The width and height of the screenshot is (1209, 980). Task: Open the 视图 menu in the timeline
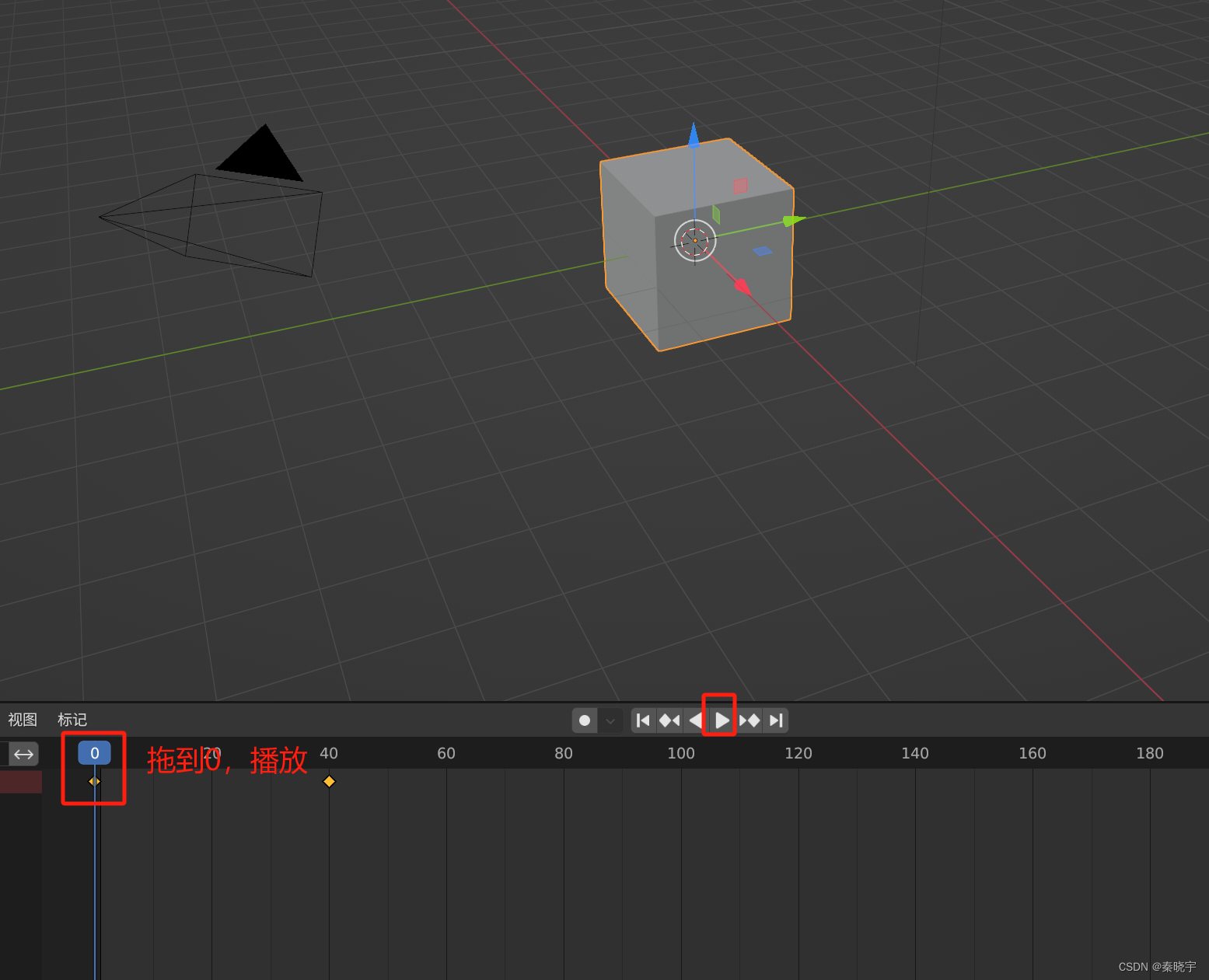(23, 720)
